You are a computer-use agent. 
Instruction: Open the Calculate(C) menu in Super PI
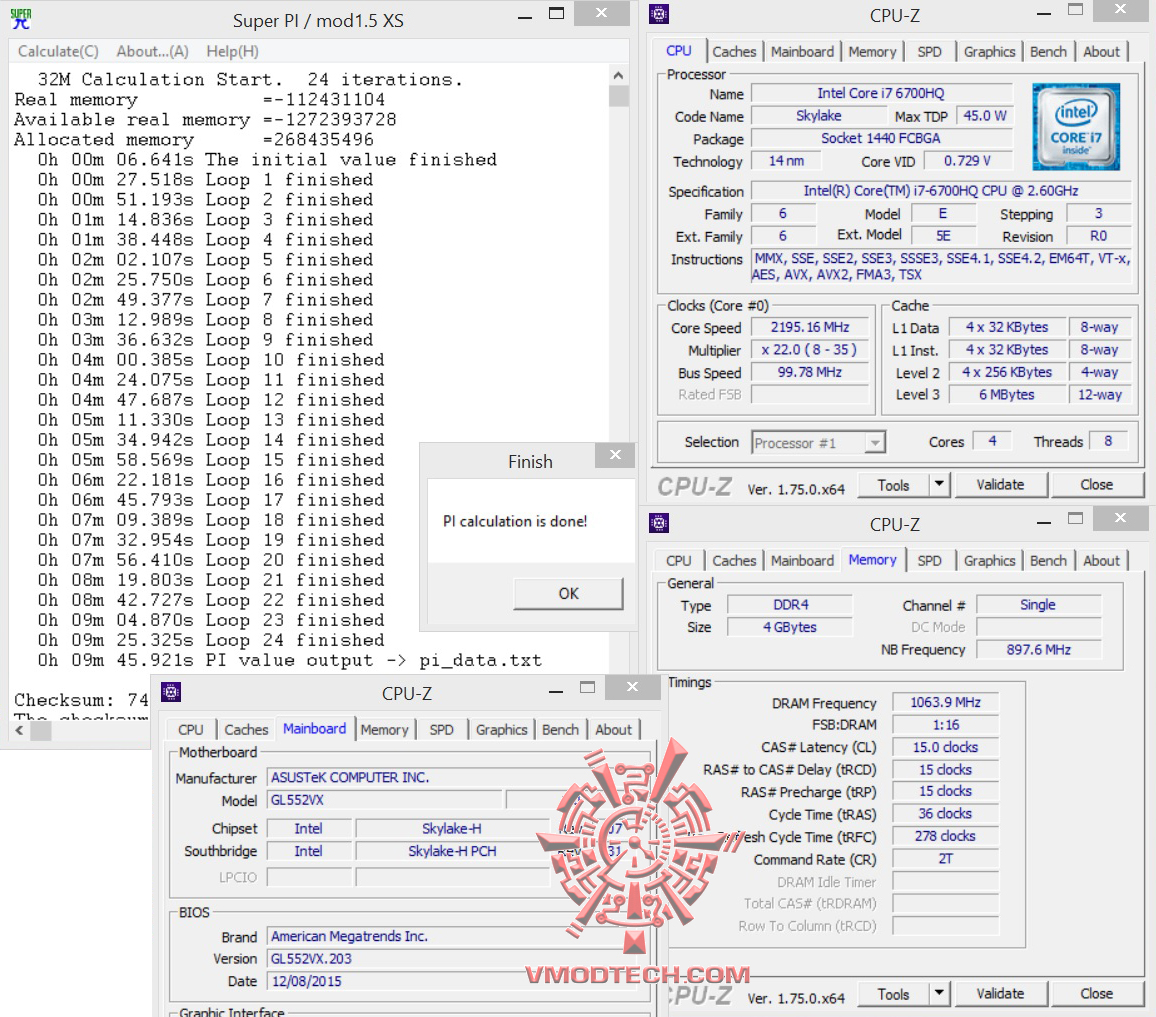(x=58, y=51)
